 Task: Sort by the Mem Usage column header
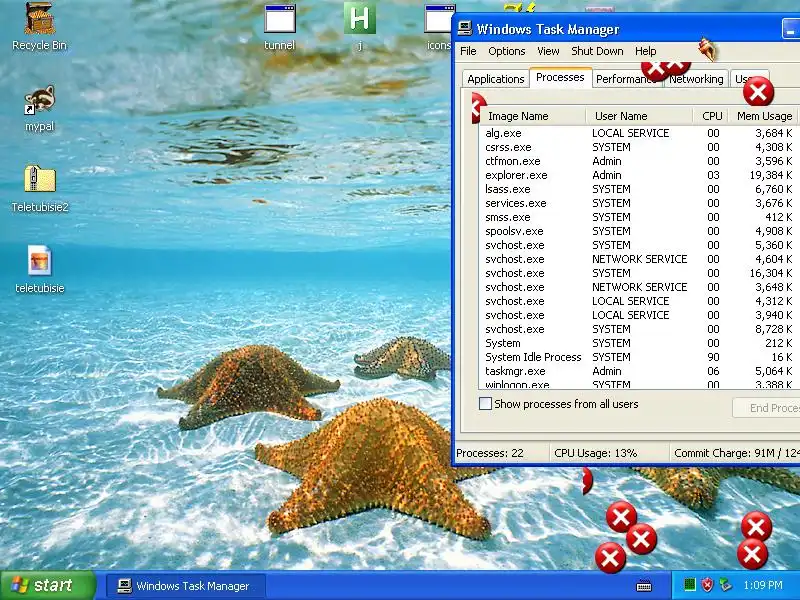763,116
